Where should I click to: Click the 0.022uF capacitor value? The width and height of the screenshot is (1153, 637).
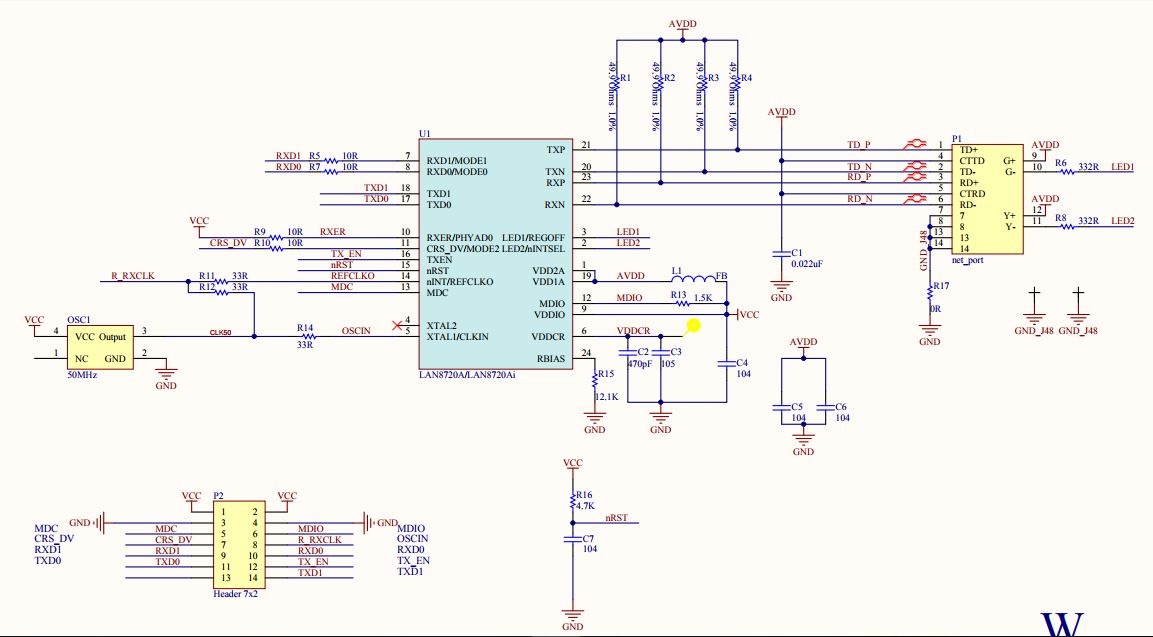807,263
